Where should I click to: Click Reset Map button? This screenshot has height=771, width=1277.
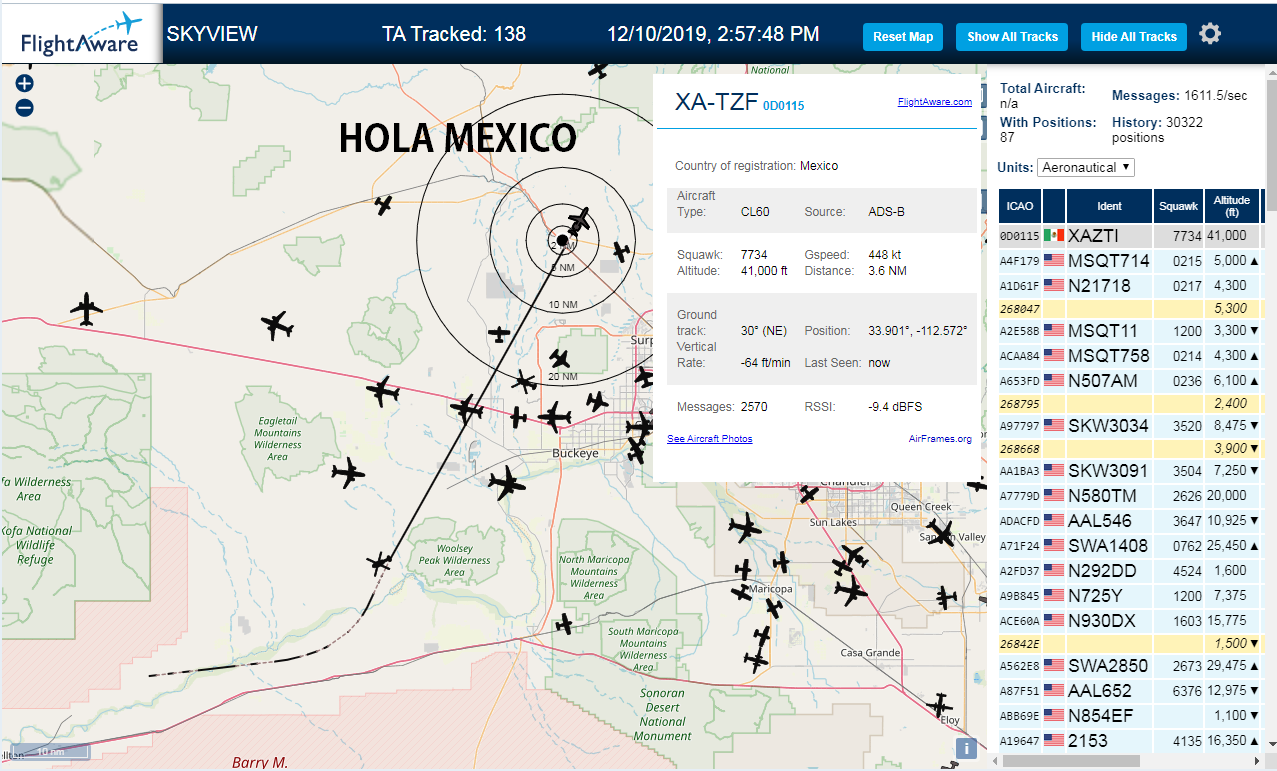point(903,37)
